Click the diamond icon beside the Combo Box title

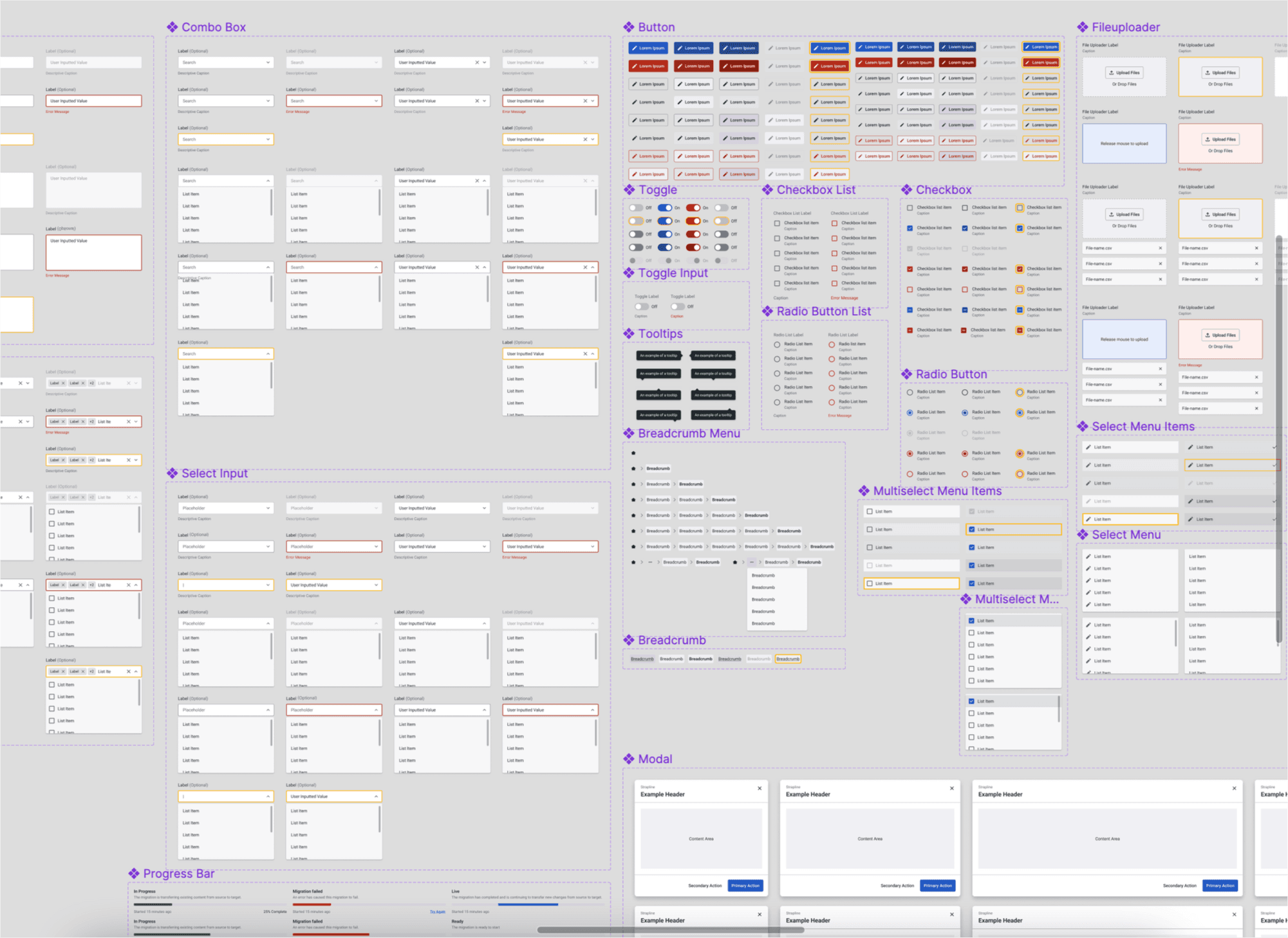172,27
